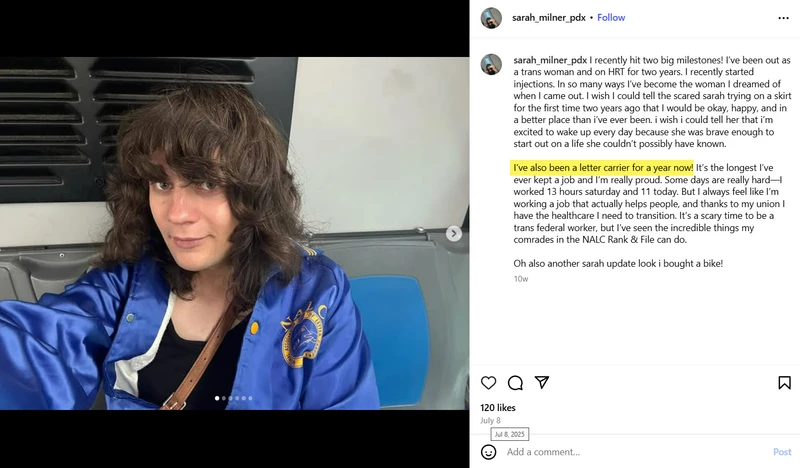
Task: Jump to the second carousel dot
Action: point(223,398)
